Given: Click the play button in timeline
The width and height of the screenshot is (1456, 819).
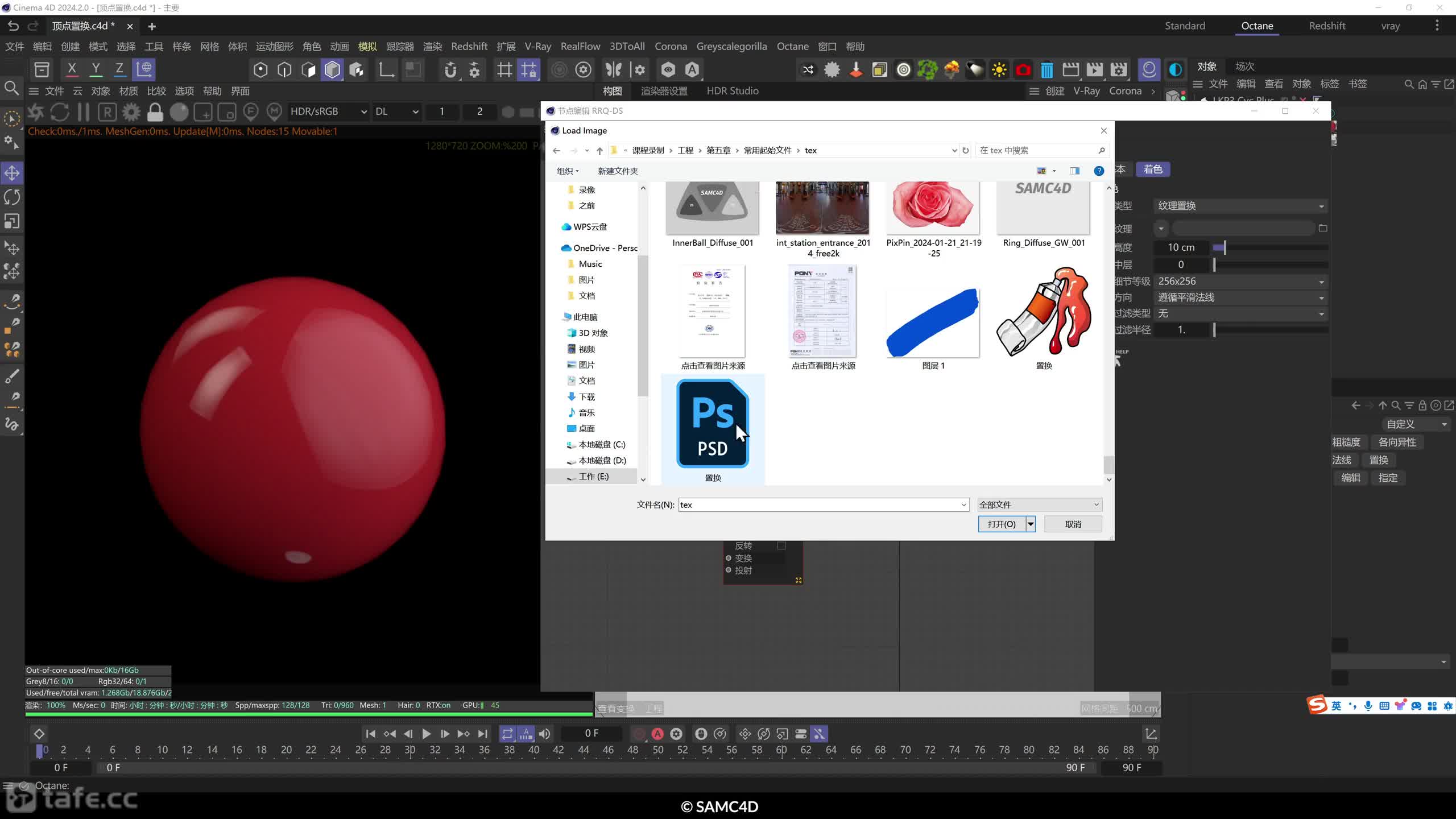Looking at the screenshot, I should (x=426, y=734).
